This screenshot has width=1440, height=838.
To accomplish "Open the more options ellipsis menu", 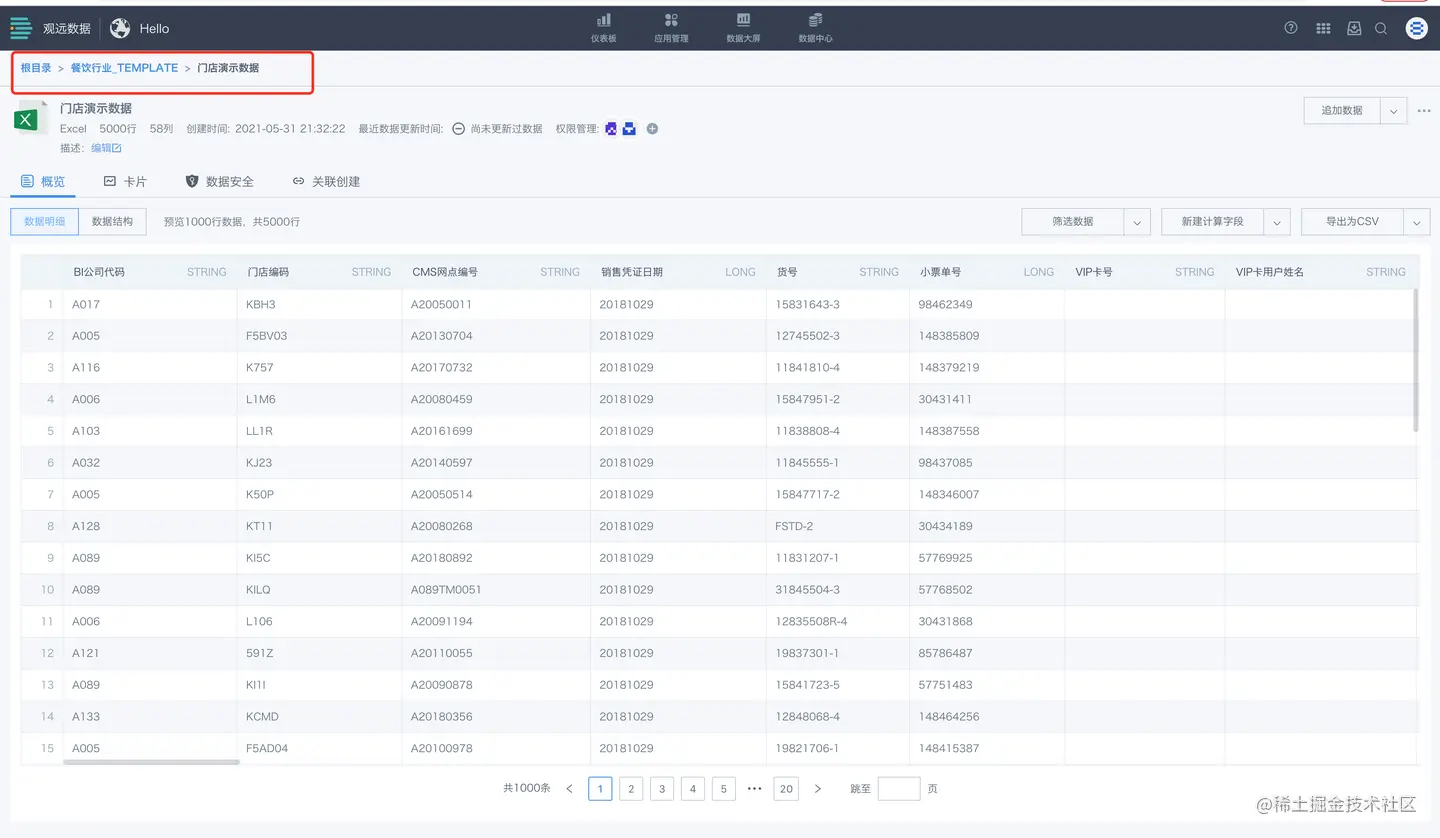I will [x=1424, y=111].
